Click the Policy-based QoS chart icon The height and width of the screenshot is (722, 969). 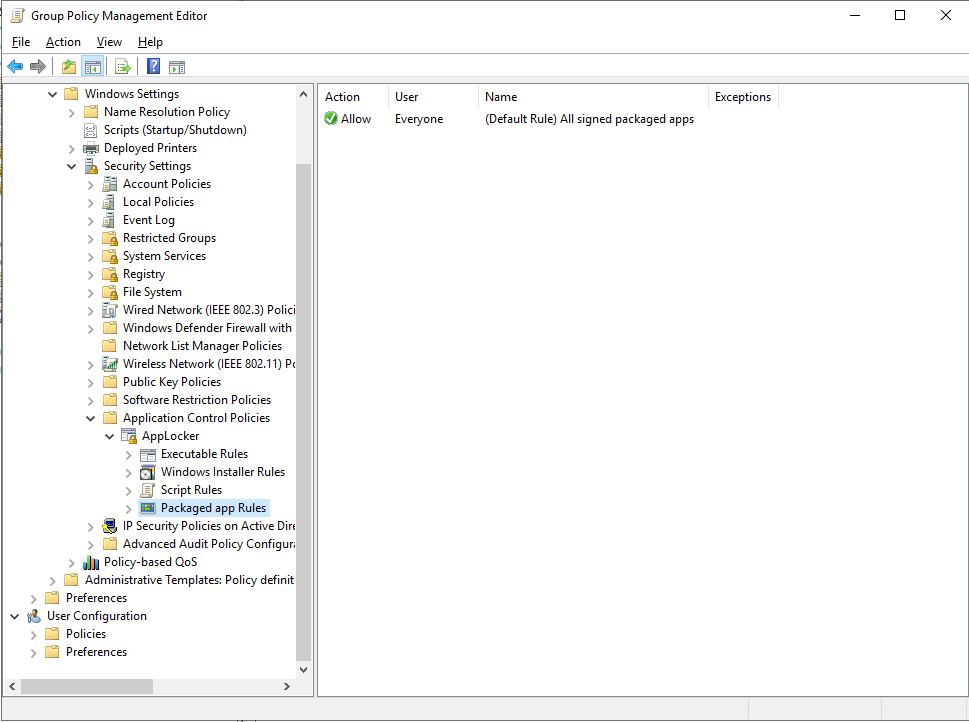(x=91, y=562)
